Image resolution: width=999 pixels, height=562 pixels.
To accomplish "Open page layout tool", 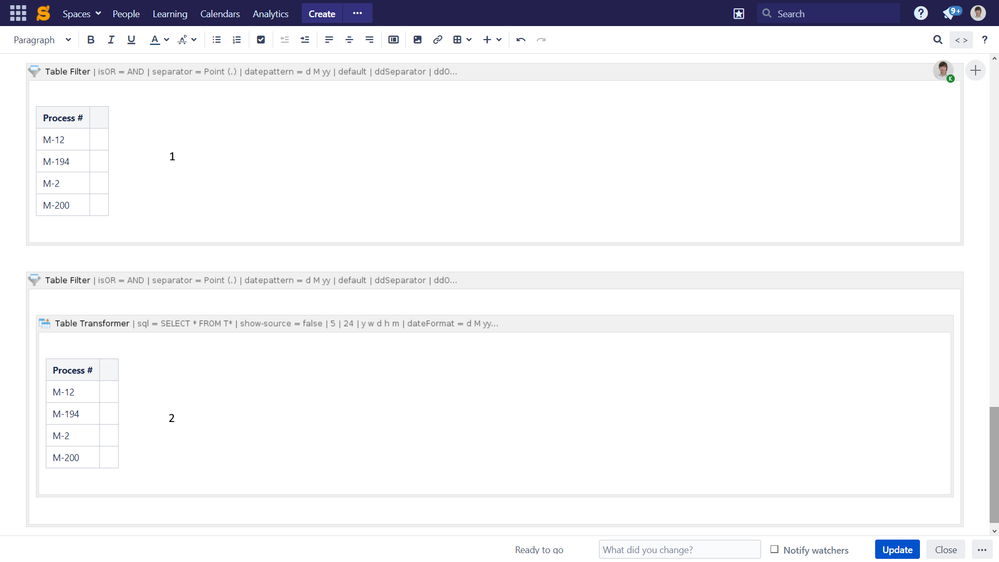I will tap(394, 40).
